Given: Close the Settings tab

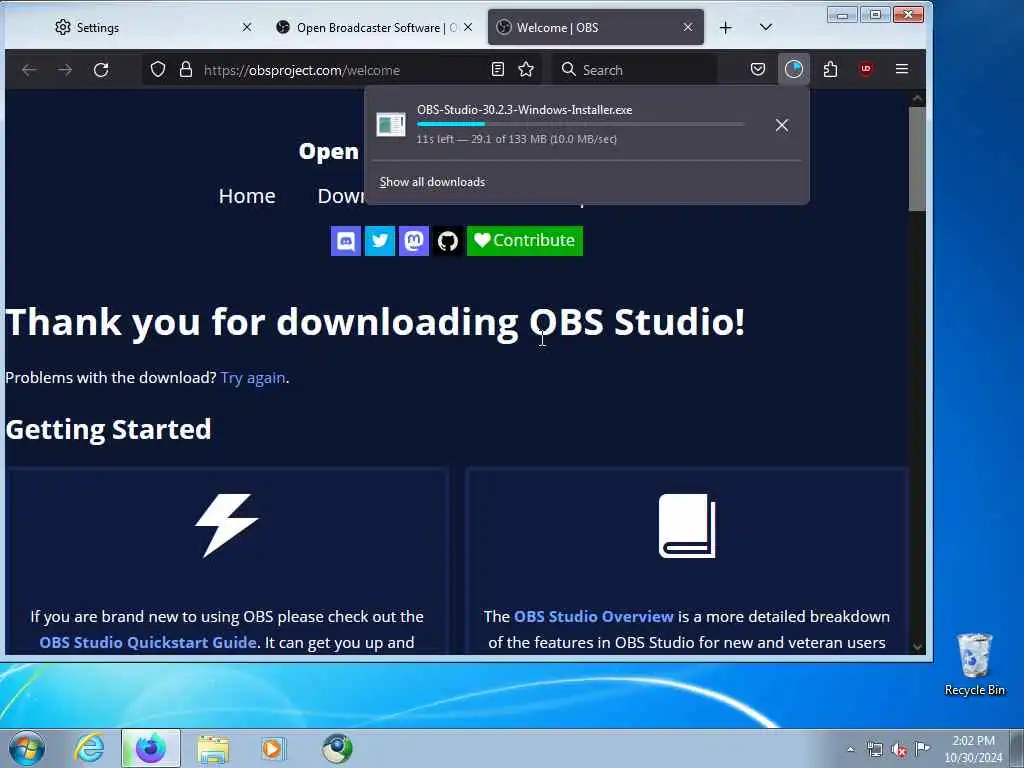Looking at the screenshot, I should (x=247, y=27).
